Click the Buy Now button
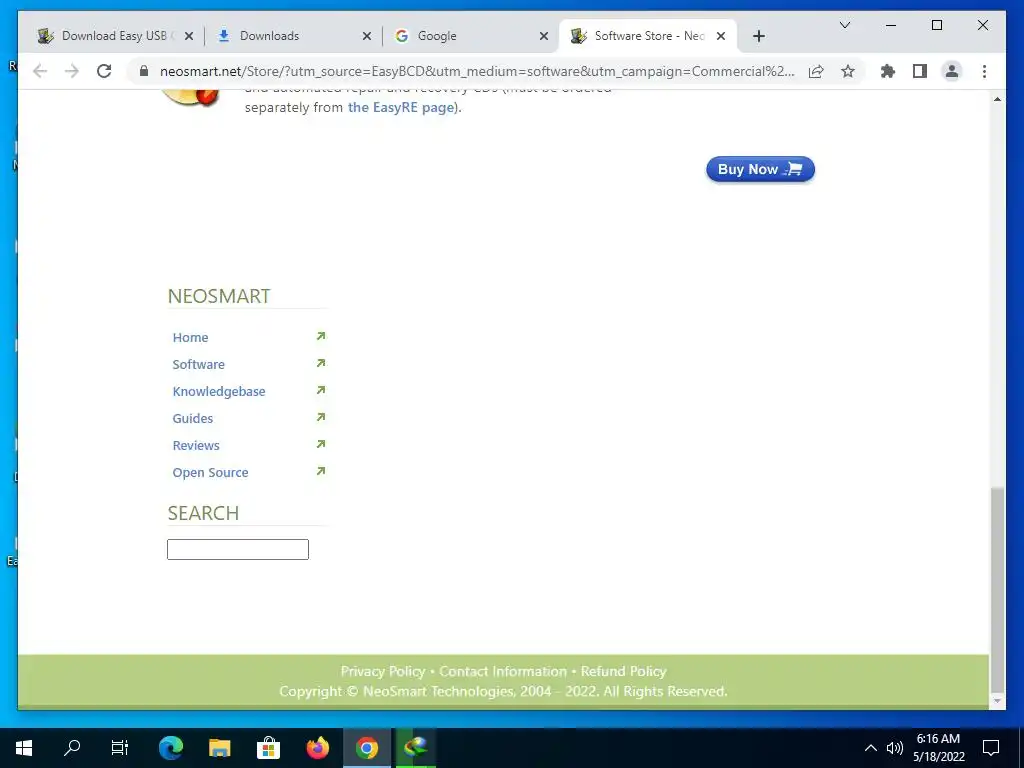 760,169
